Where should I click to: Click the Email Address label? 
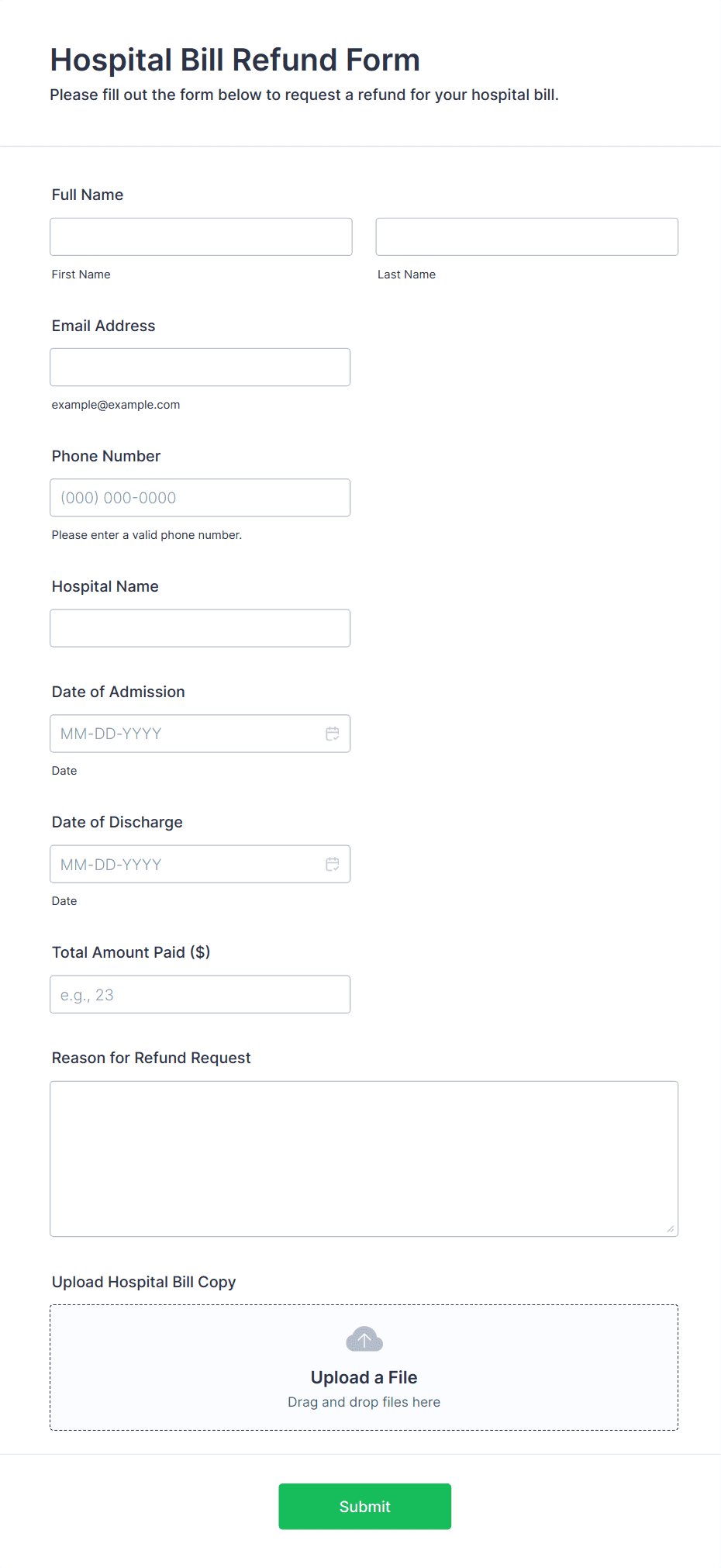[x=103, y=326]
